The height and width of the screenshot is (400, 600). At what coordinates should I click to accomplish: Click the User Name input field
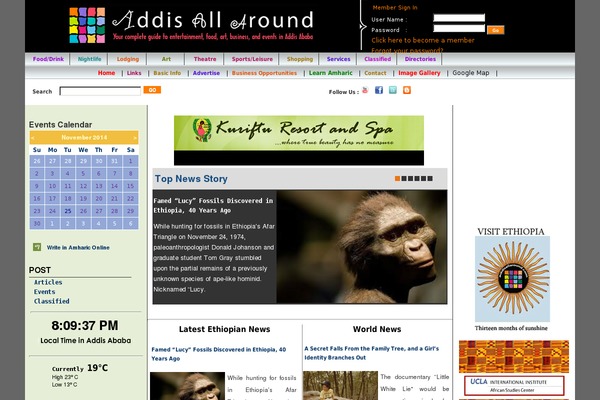459,18
